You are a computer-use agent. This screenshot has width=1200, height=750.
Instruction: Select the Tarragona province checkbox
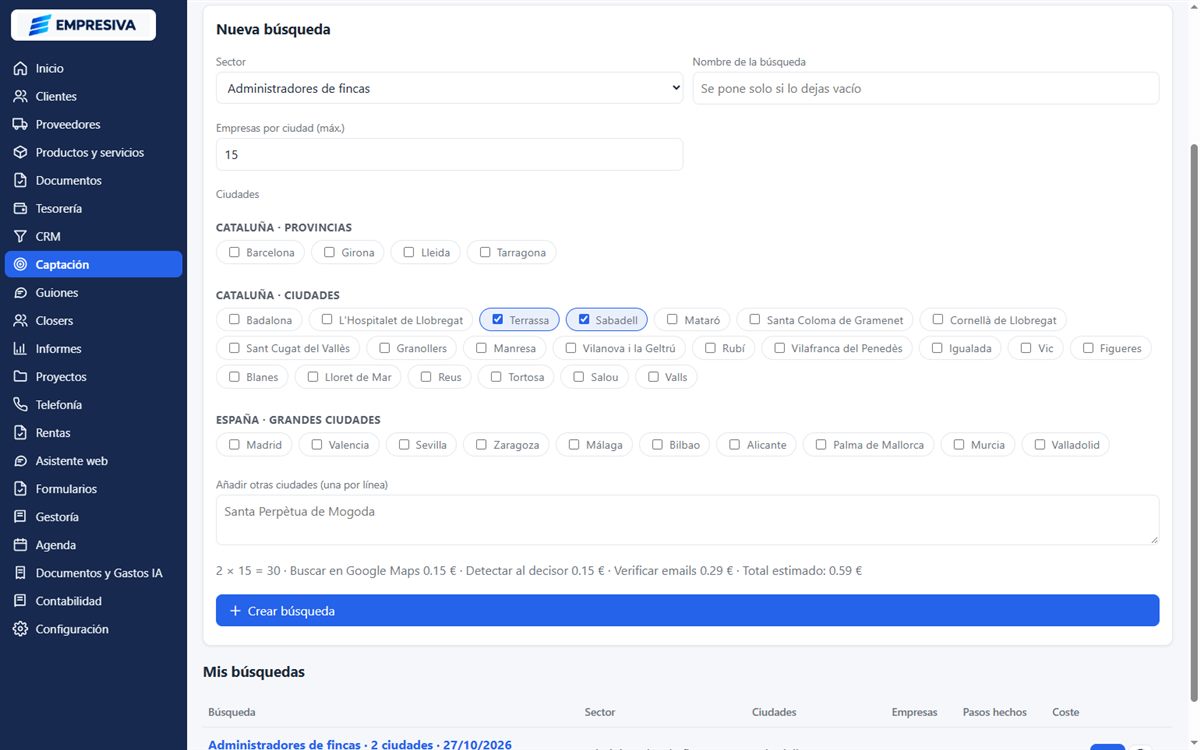[485, 252]
